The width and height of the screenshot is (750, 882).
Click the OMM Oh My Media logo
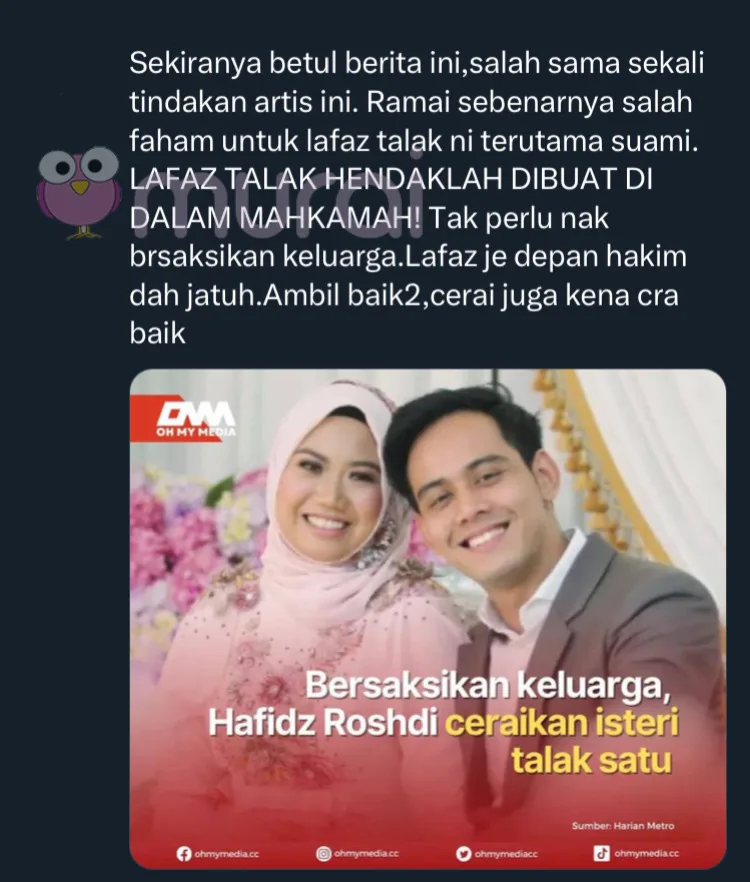[194, 419]
